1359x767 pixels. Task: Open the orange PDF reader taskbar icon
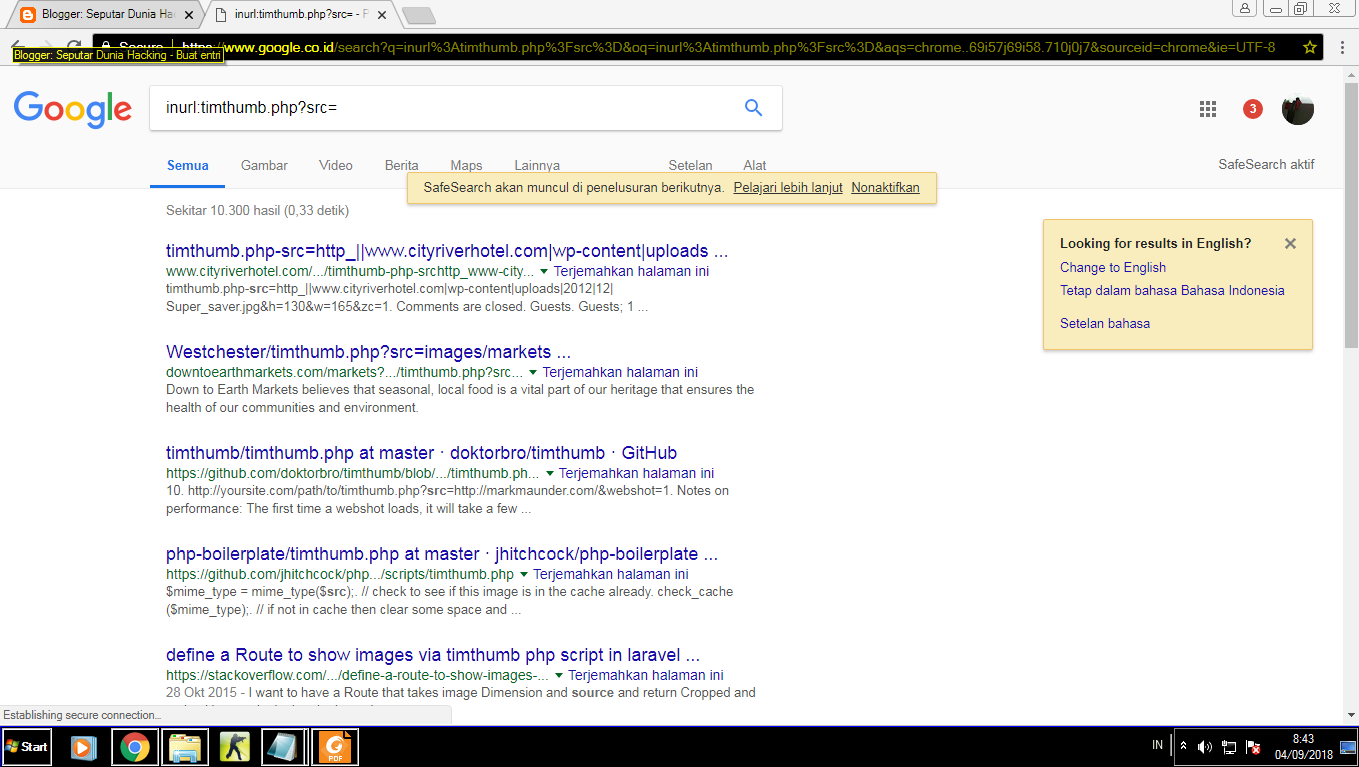pyautogui.click(x=335, y=747)
